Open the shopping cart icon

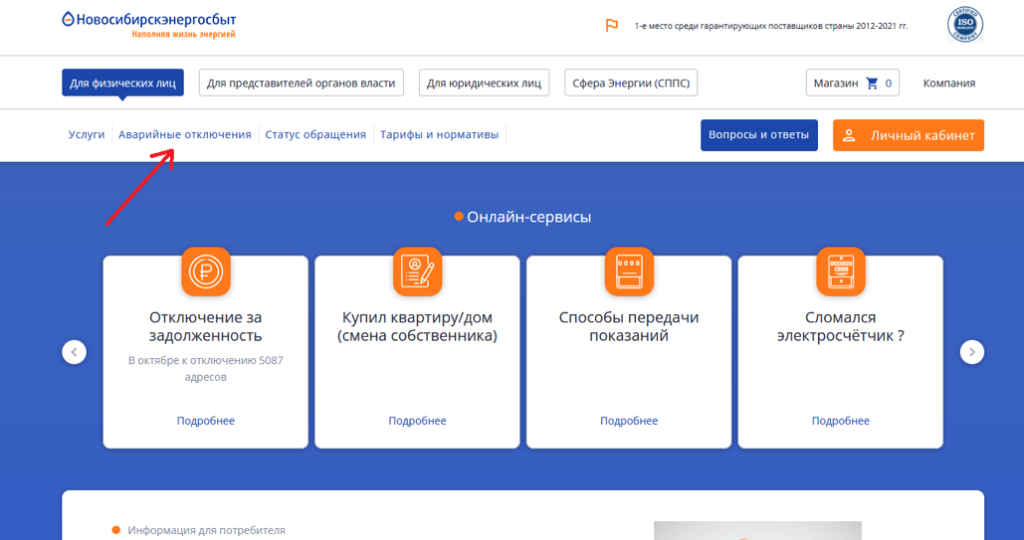coord(872,83)
